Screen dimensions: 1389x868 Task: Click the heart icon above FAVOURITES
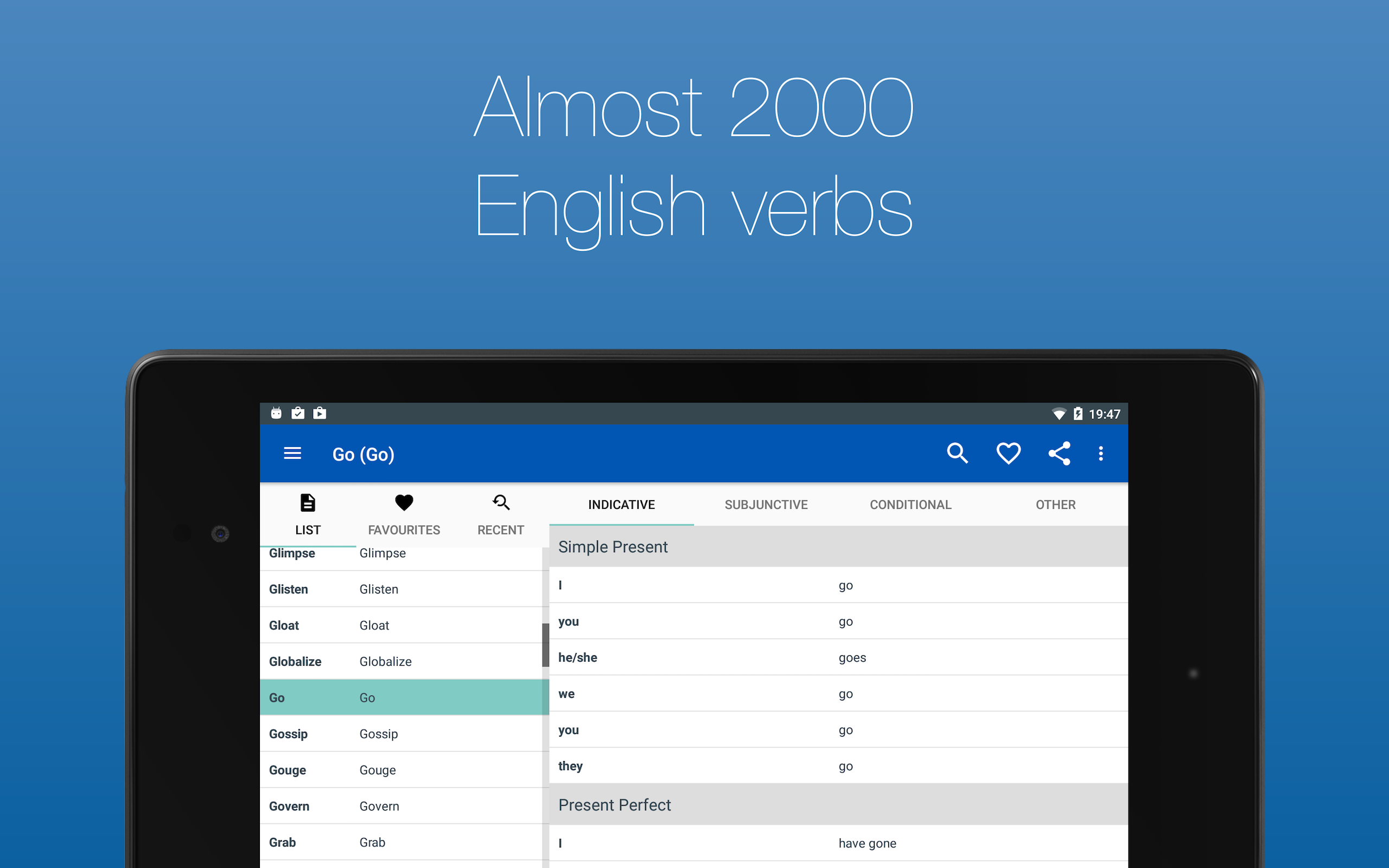[404, 502]
